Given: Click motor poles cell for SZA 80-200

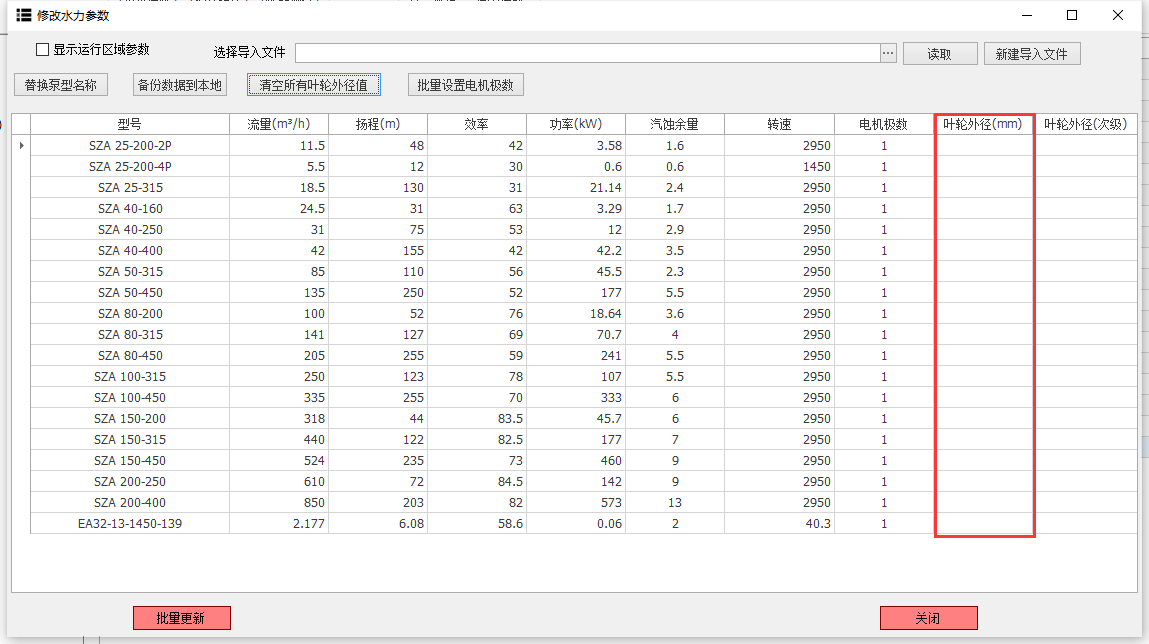Looking at the screenshot, I should 884,314.
